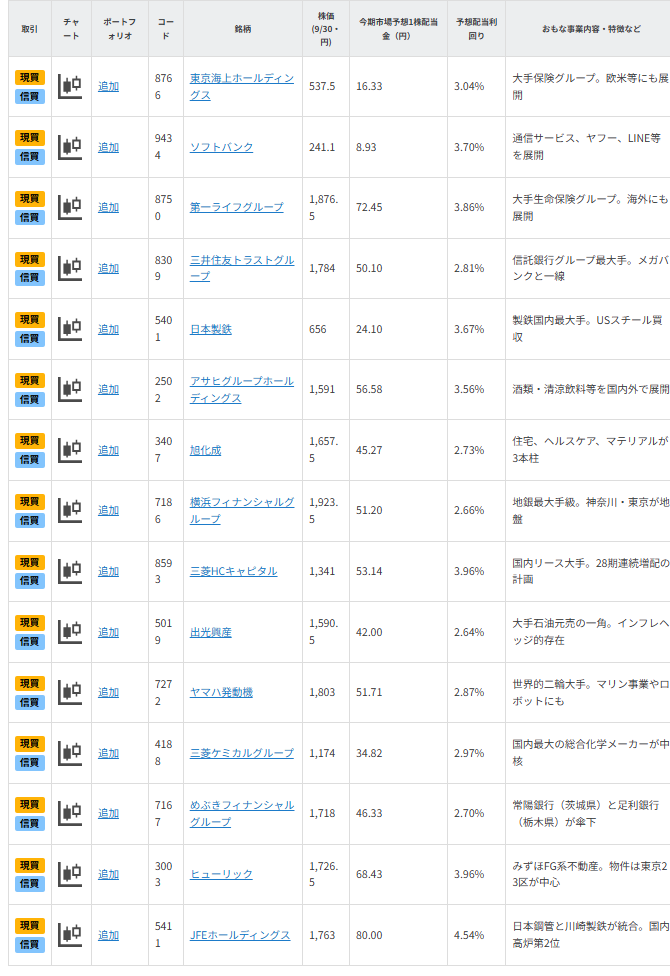Screen dimensions: 670x976
Task: Open chart icon for 東京海上ホールディングス
Action: (x=70, y=87)
